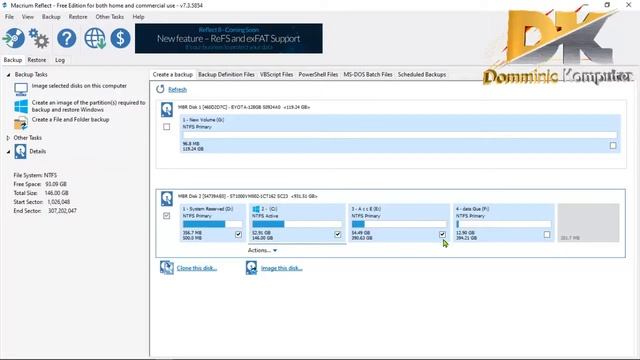The width and height of the screenshot is (640, 360).
Task: Click the C: partition usage bar
Action: (297, 224)
